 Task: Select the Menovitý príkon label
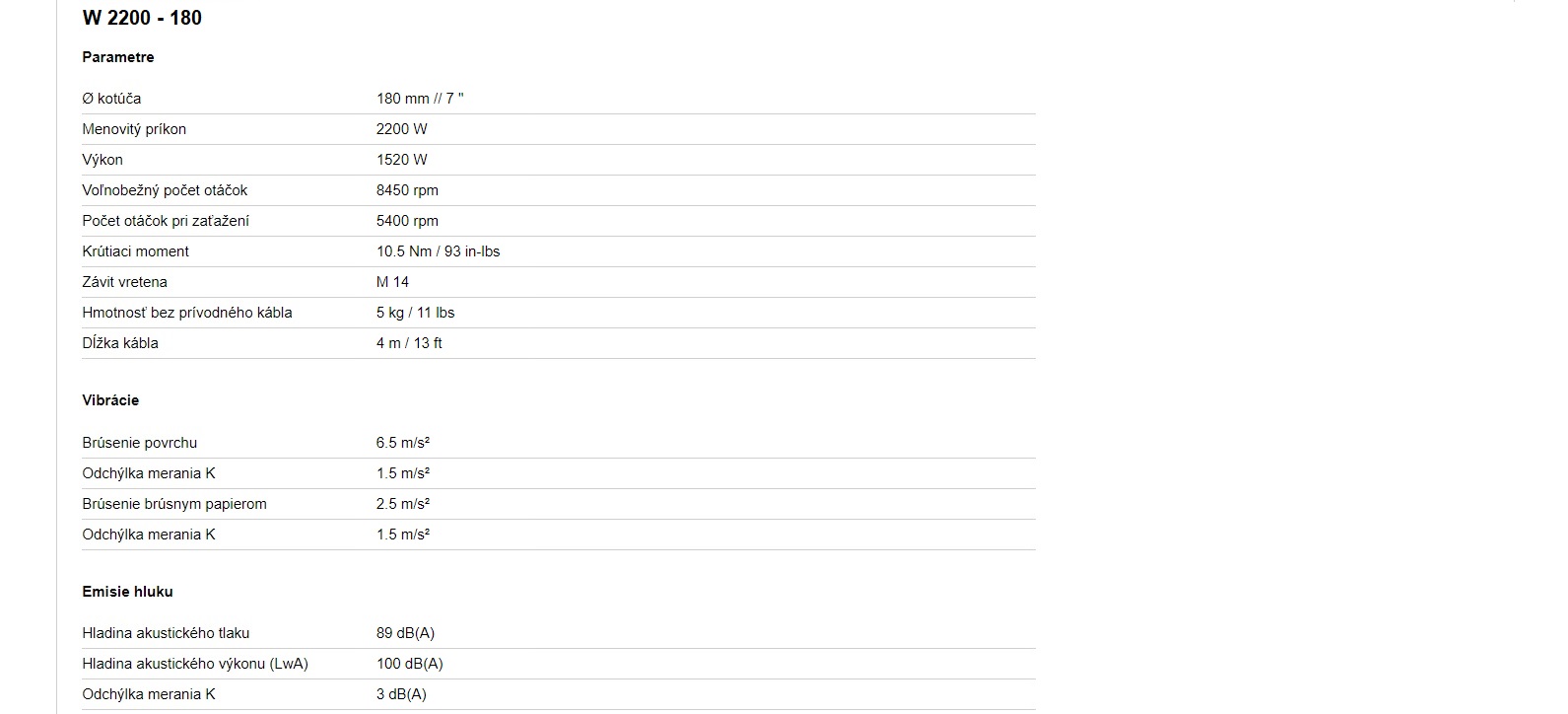pyautogui.click(x=134, y=129)
